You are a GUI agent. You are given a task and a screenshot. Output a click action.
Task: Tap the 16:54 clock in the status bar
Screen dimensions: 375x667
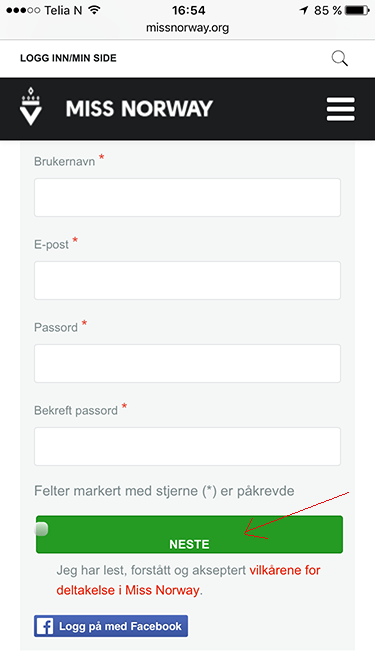(x=189, y=10)
